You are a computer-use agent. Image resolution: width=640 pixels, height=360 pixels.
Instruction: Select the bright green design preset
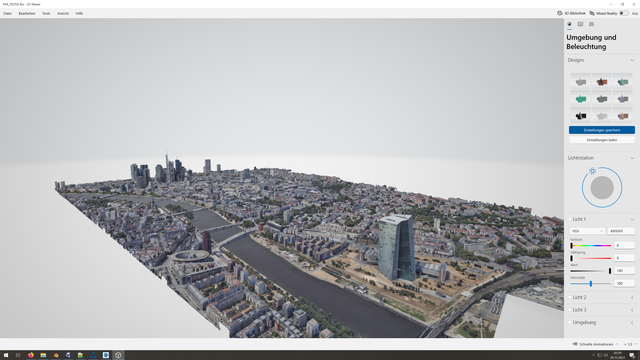click(580, 98)
